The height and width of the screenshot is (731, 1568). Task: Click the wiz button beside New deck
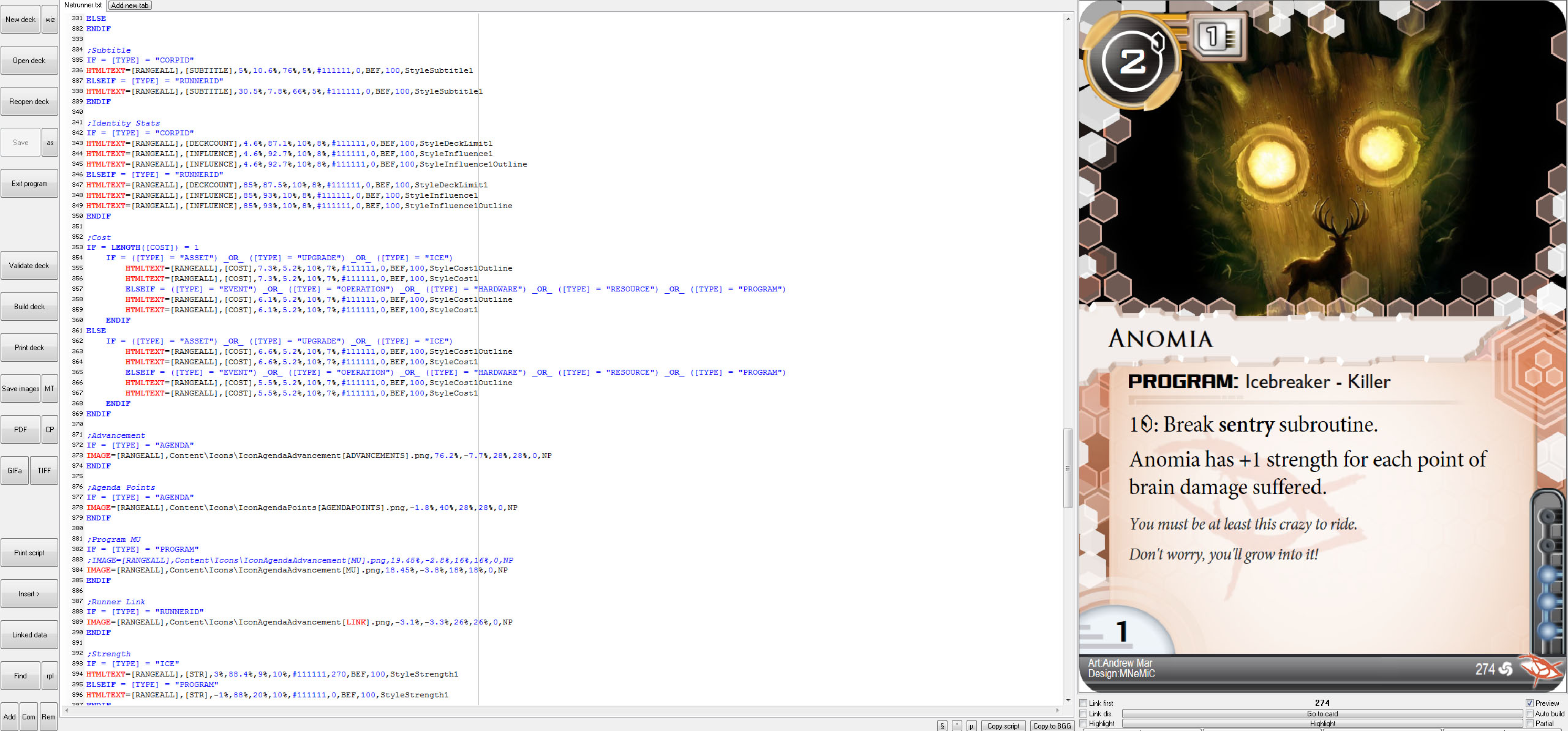point(50,20)
